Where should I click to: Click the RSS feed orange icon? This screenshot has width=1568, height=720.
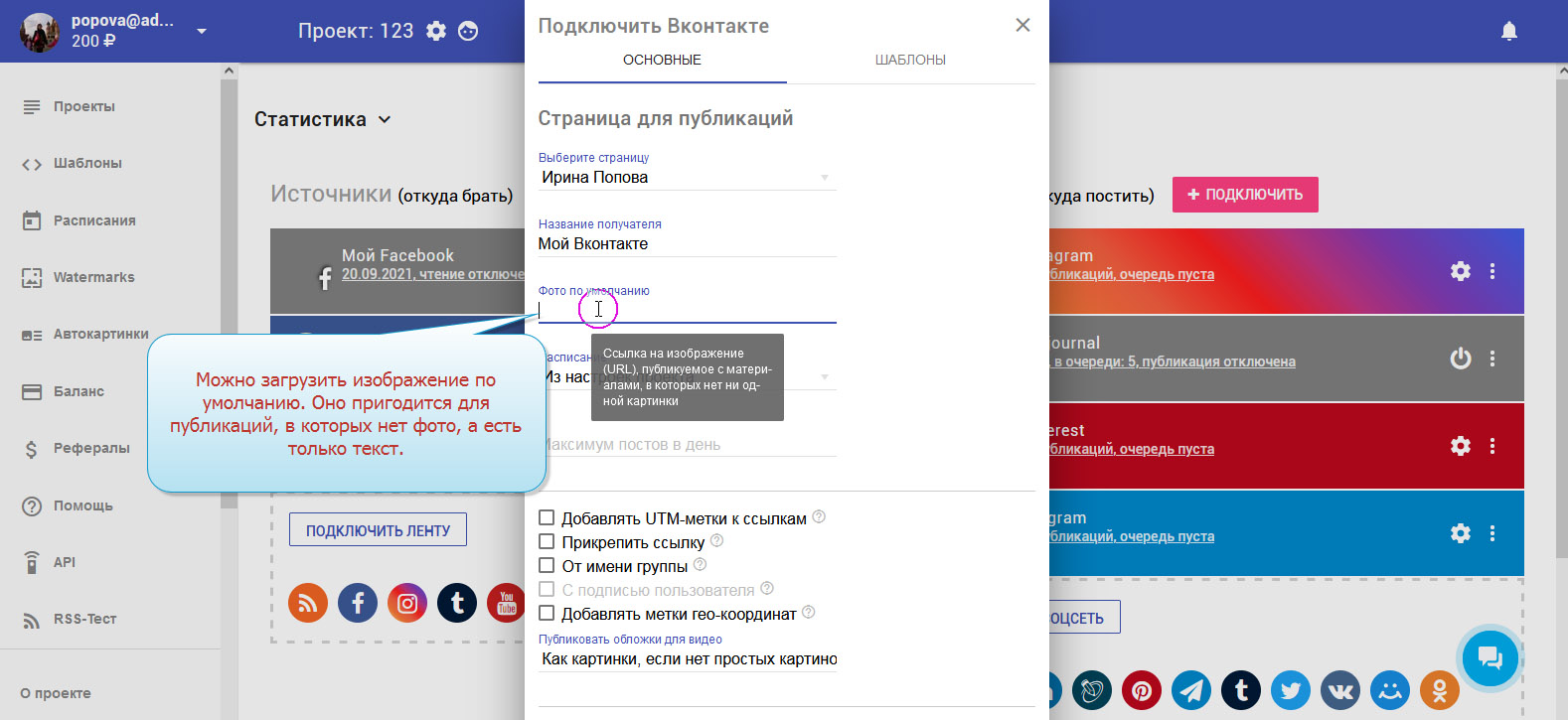[x=308, y=603]
